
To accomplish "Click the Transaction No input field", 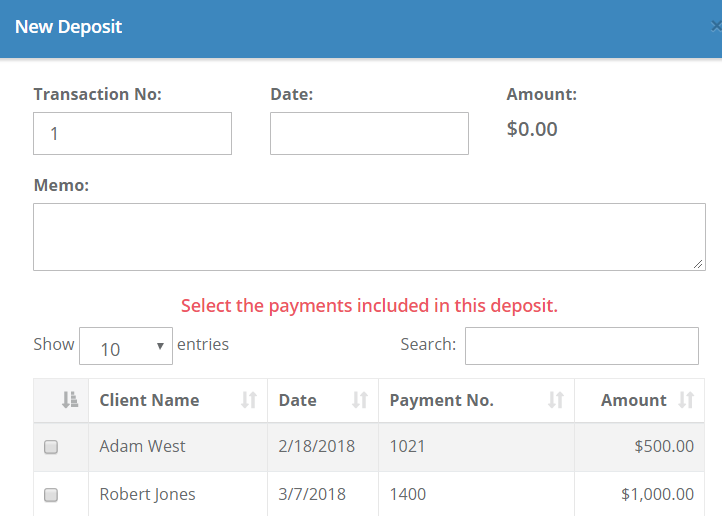I will [x=132, y=133].
